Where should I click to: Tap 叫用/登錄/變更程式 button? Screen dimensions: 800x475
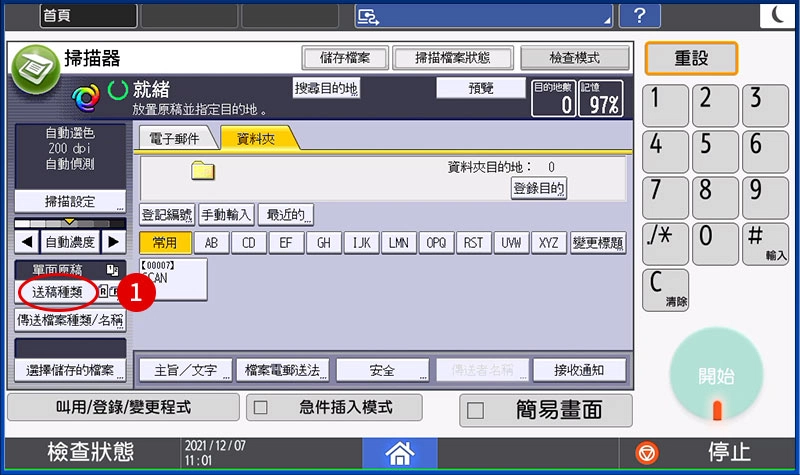(x=123, y=407)
